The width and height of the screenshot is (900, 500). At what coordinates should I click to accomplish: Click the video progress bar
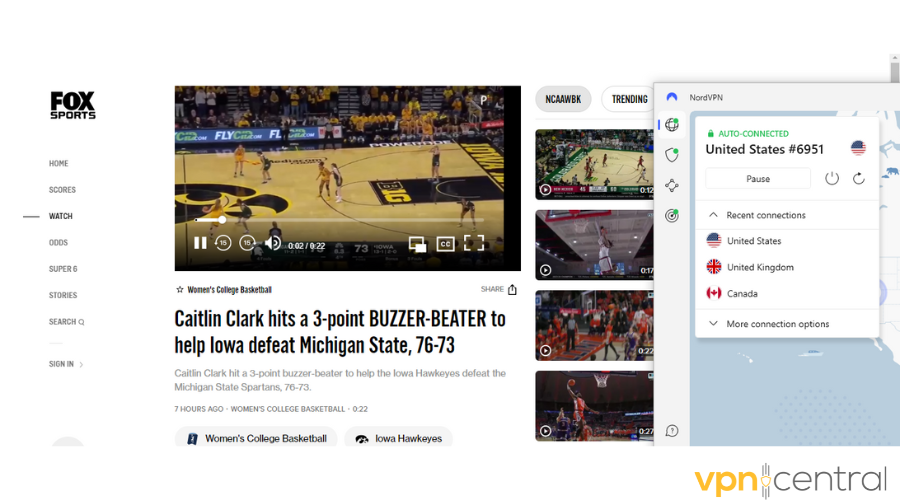pyautogui.click(x=339, y=220)
